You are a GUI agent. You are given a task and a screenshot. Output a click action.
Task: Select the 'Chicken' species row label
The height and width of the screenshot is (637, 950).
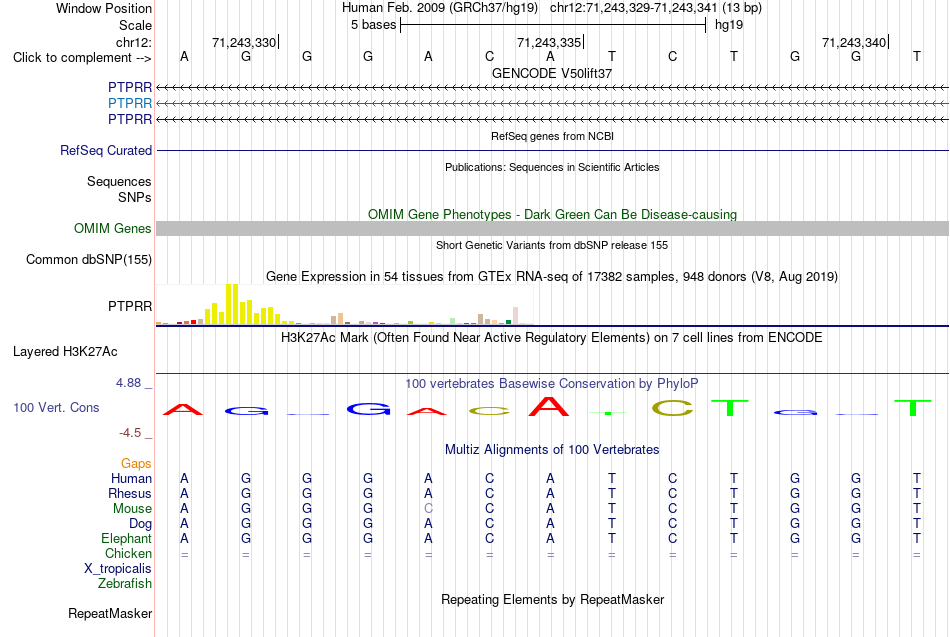point(128,553)
